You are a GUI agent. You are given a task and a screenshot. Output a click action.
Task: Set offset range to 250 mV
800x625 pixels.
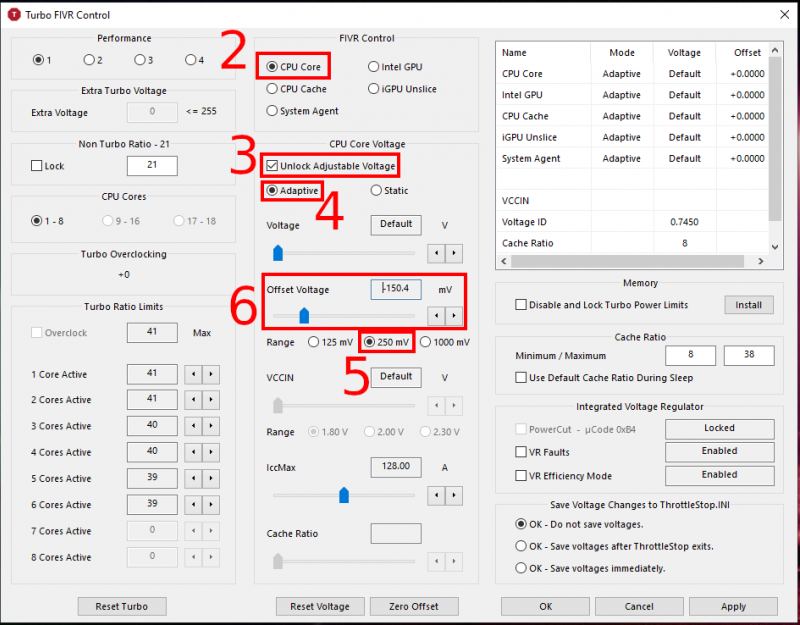coord(386,342)
